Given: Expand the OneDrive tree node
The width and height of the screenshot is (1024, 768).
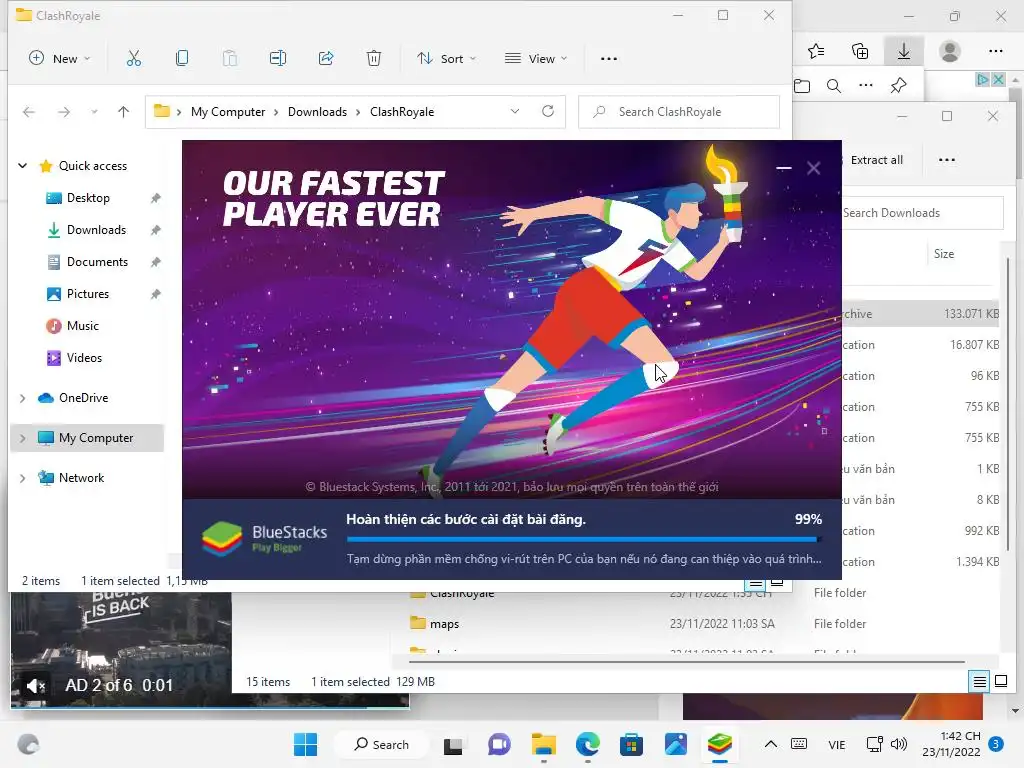Looking at the screenshot, I should point(23,398).
